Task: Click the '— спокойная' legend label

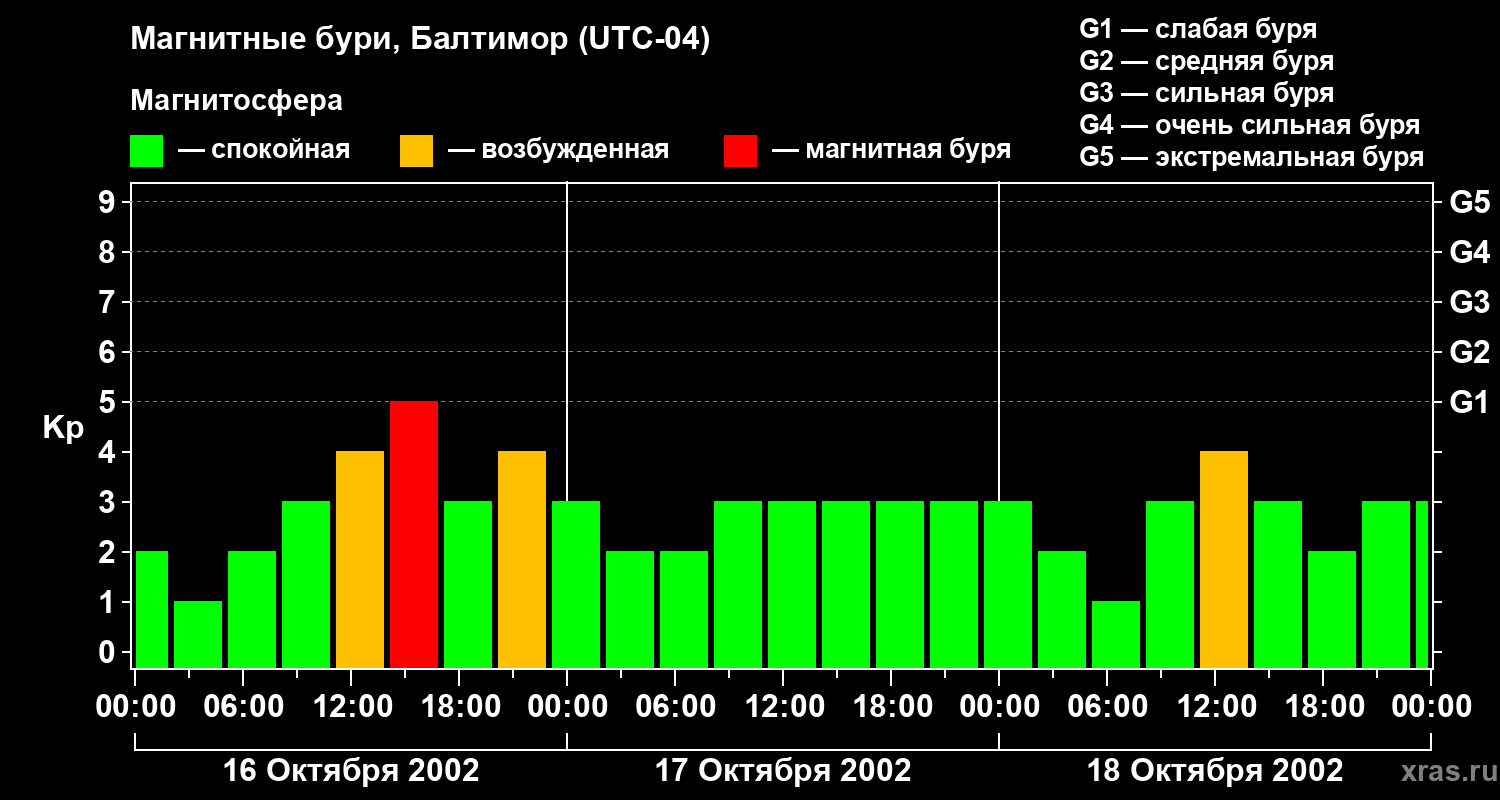Action: 264,150
